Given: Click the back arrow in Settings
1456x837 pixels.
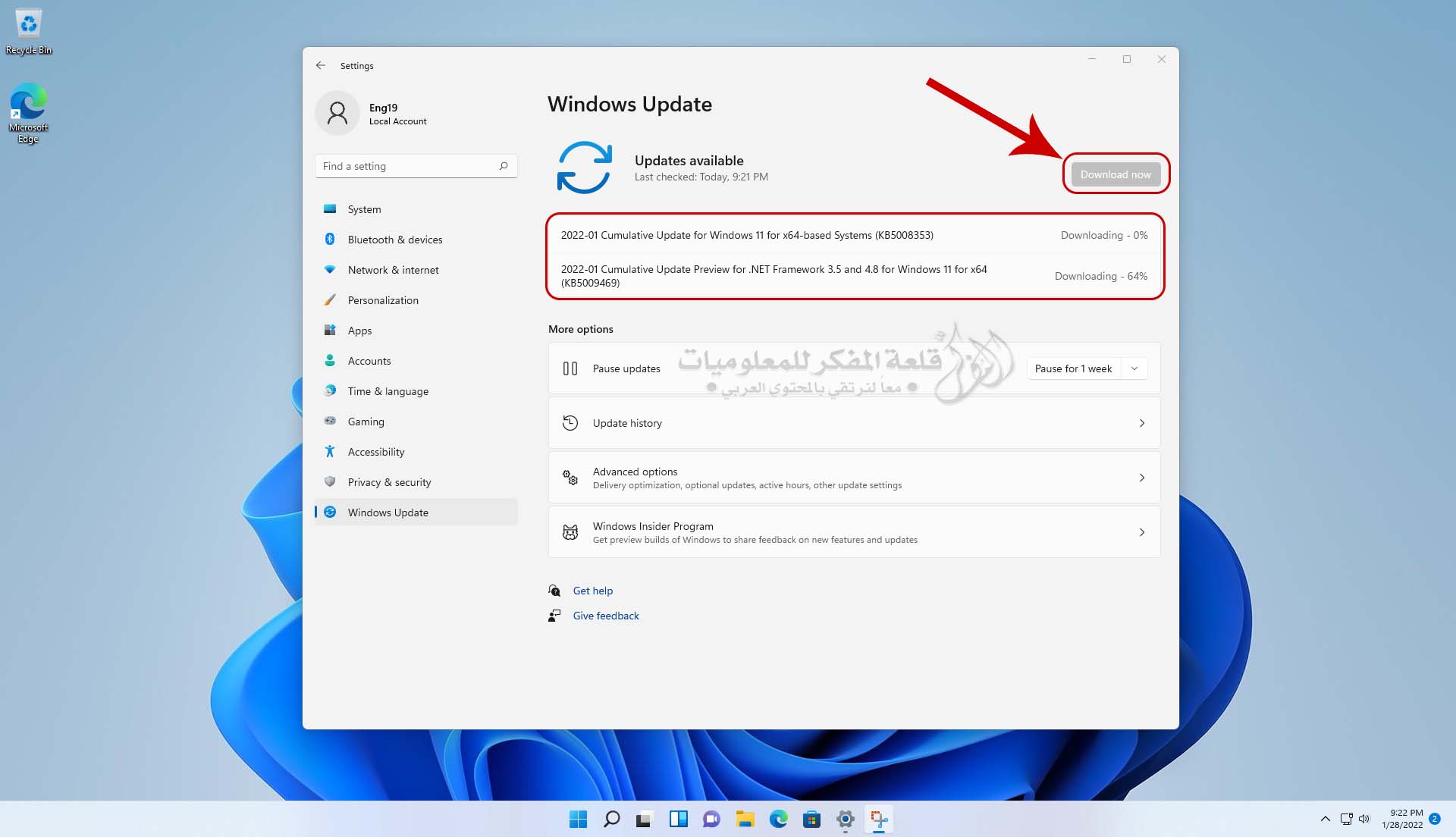Looking at the screenshot, I should coord(321,65).
